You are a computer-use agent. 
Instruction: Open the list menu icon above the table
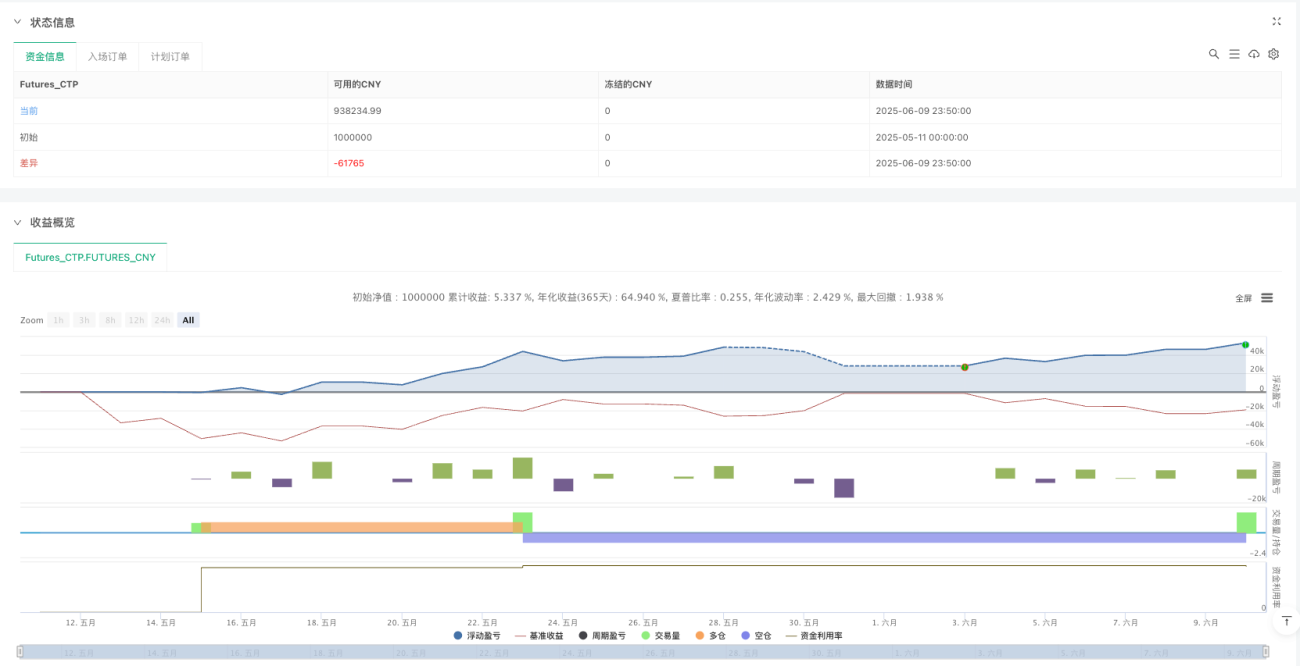click(x=1234, y=54)
